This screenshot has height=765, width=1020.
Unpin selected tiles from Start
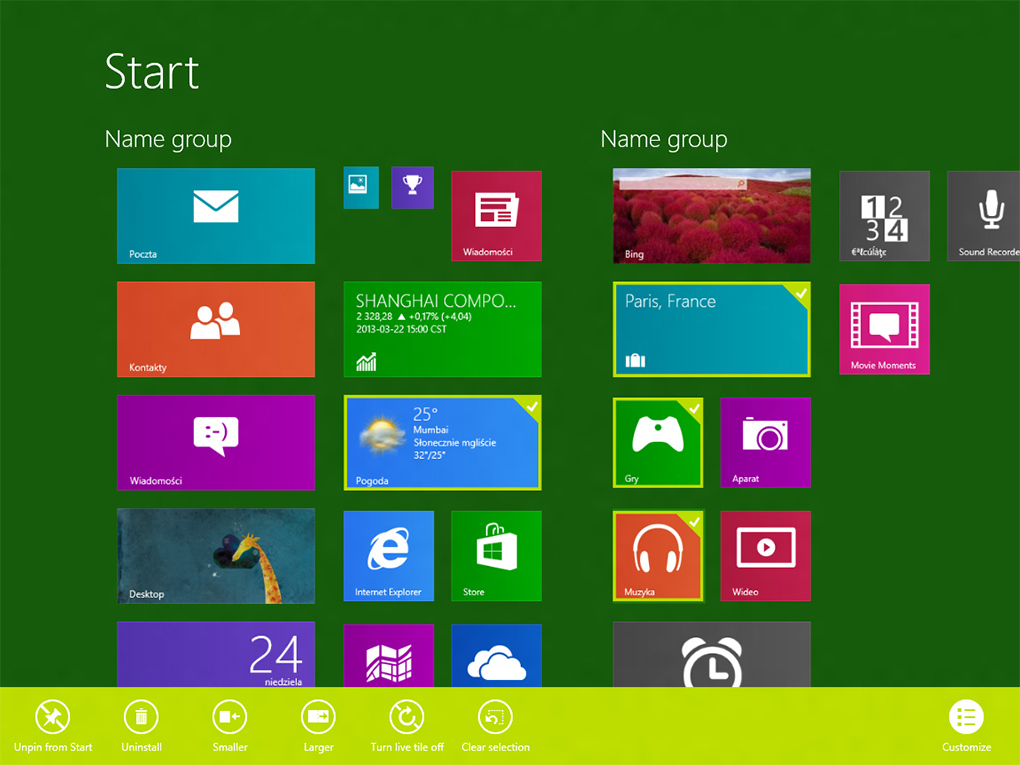[52, 725]
